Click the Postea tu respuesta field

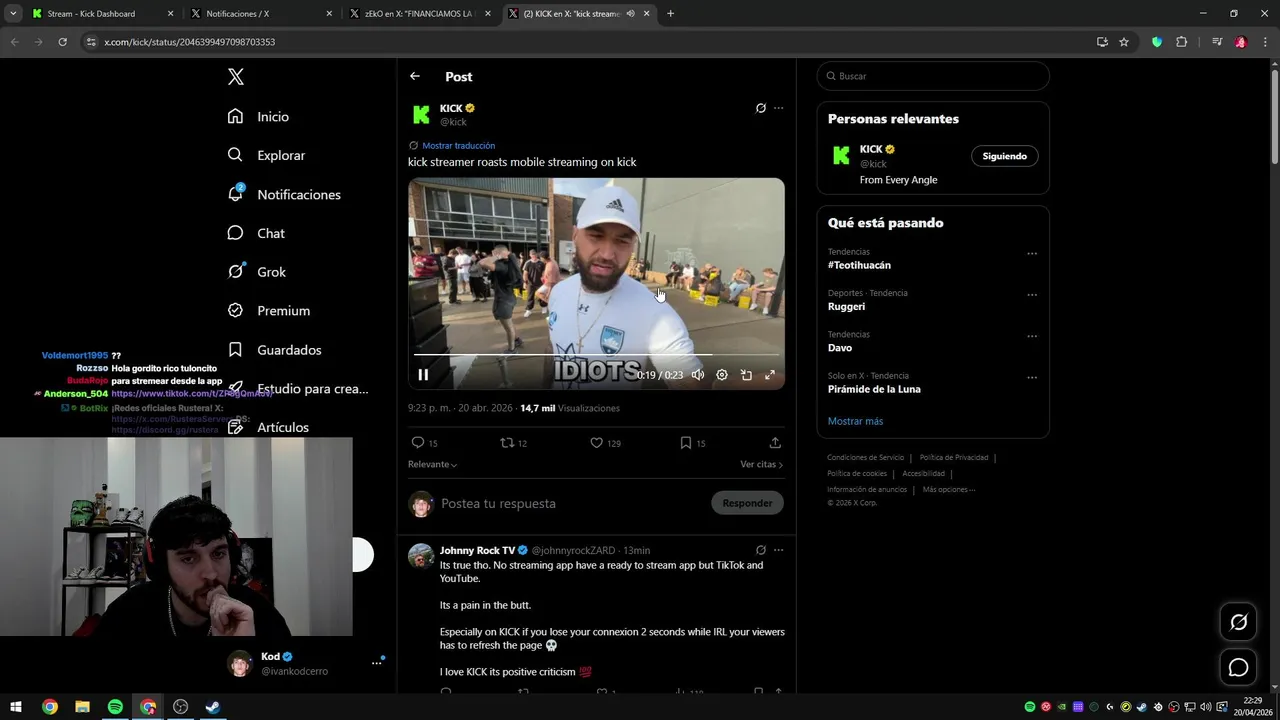pyautogui.click(x=570, y=503)
